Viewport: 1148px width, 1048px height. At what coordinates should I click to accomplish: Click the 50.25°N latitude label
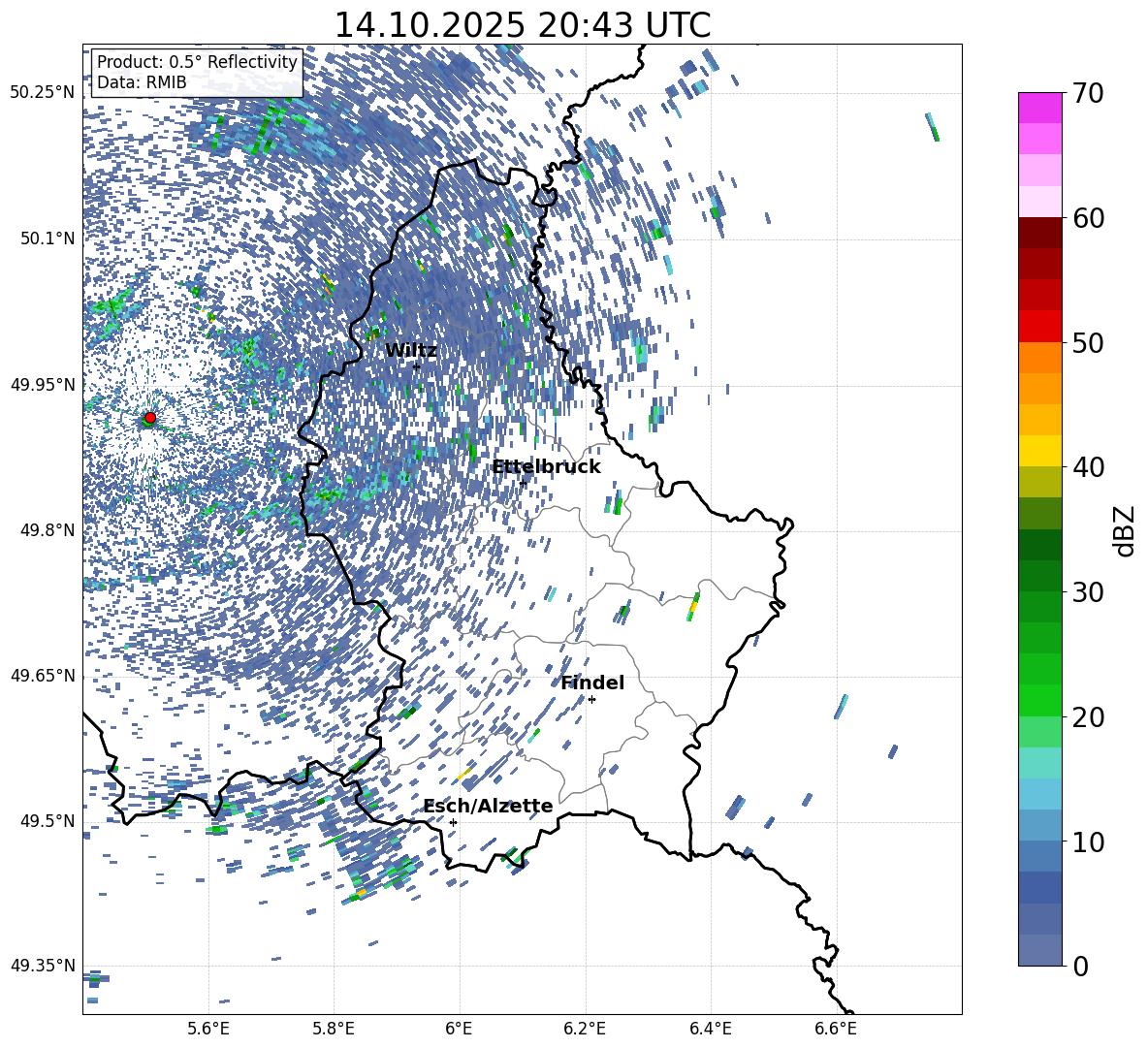click(x=43, y=93)
